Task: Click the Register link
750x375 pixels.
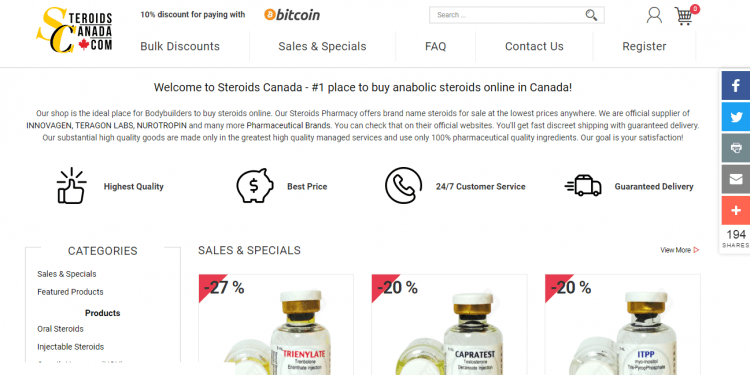Action: (644, 46)
